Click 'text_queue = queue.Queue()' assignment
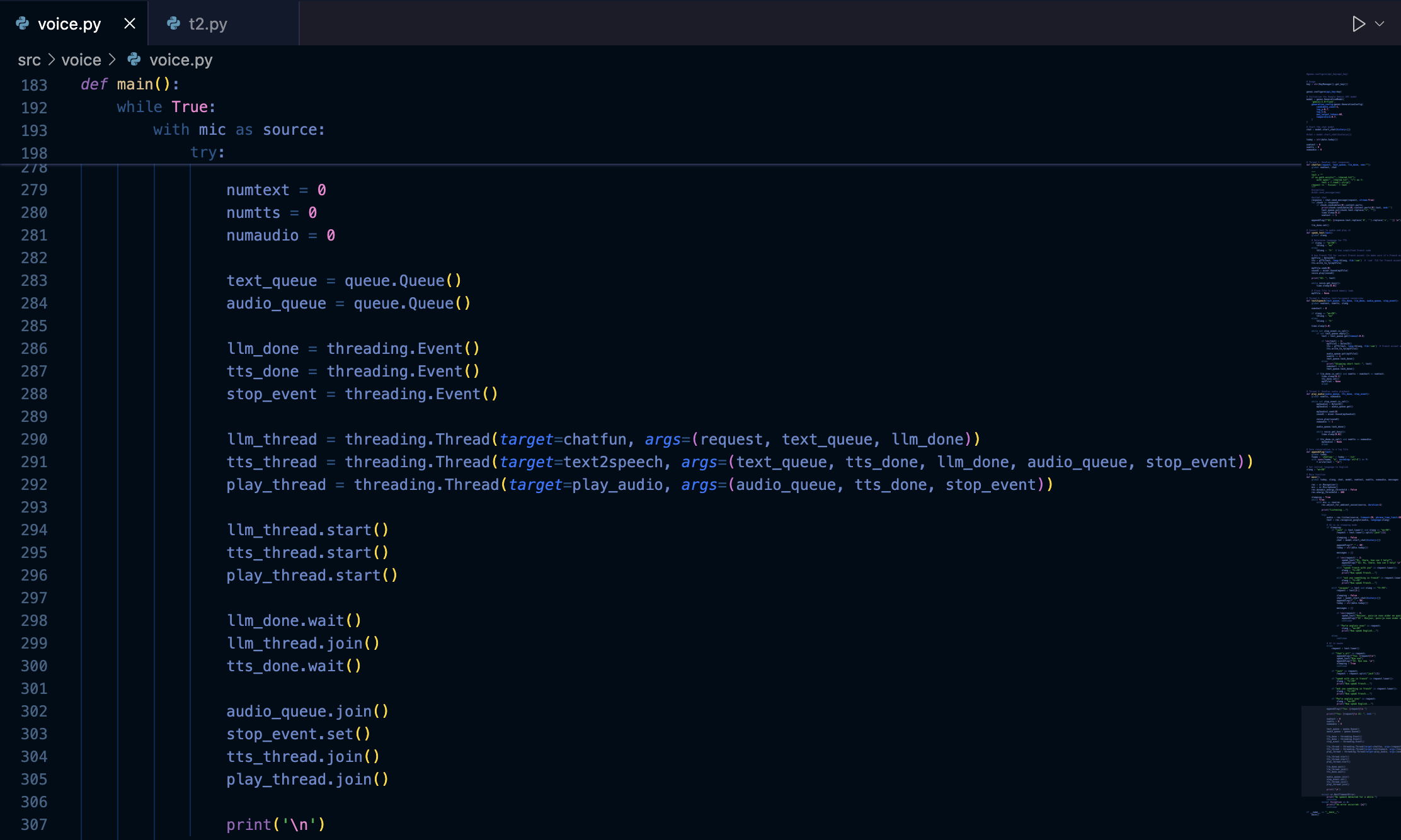1401x840 pixels. pos(345,281)
